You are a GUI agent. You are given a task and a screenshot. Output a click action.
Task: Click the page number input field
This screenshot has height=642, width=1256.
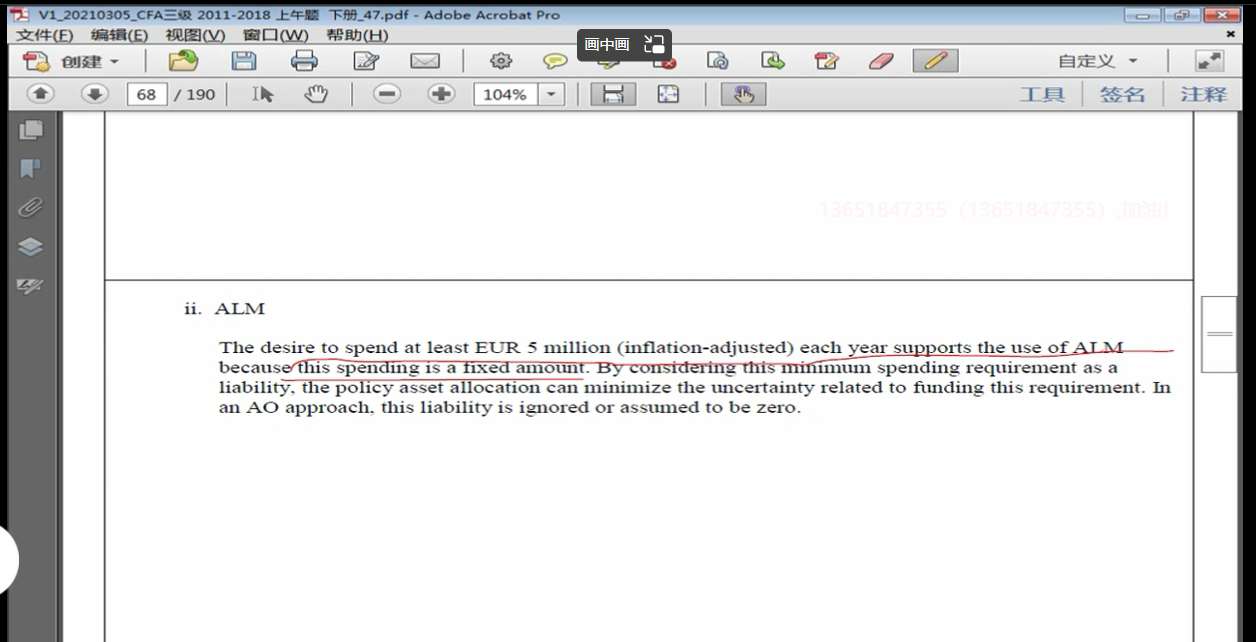[x=147, y=94]
